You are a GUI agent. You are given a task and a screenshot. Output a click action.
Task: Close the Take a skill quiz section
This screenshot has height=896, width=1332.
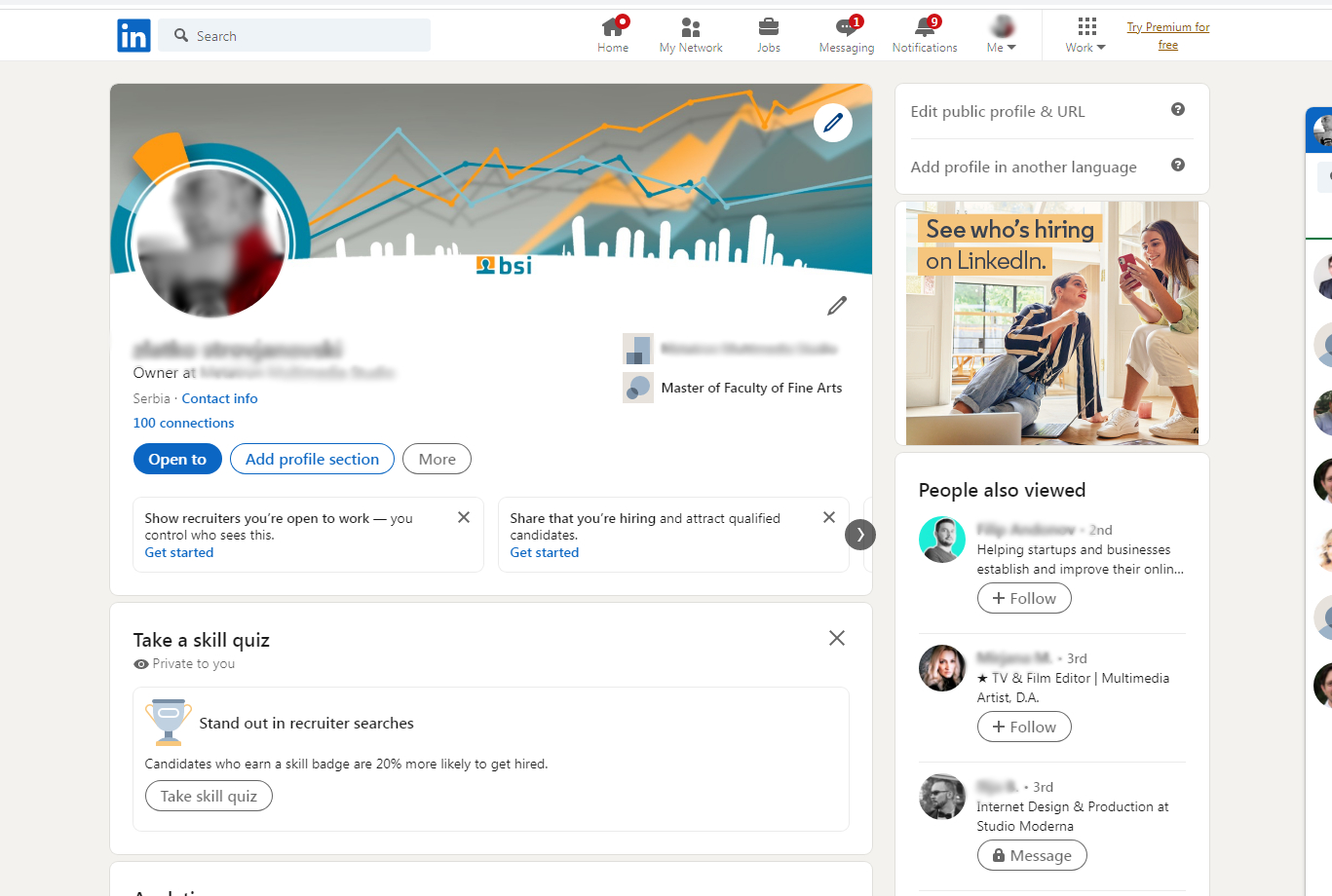pyautogui.click(x=837, y=638)
